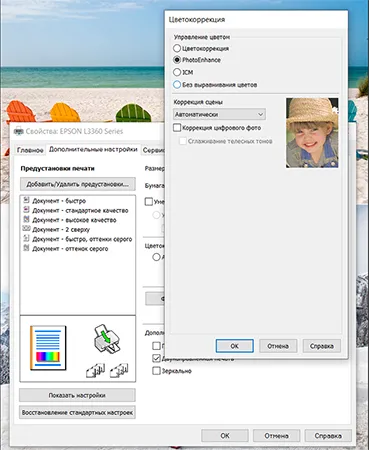The width and height of the screenshot is (369, 450).
Task: Open the Дополнительные настройки tab
Action: 93,149
